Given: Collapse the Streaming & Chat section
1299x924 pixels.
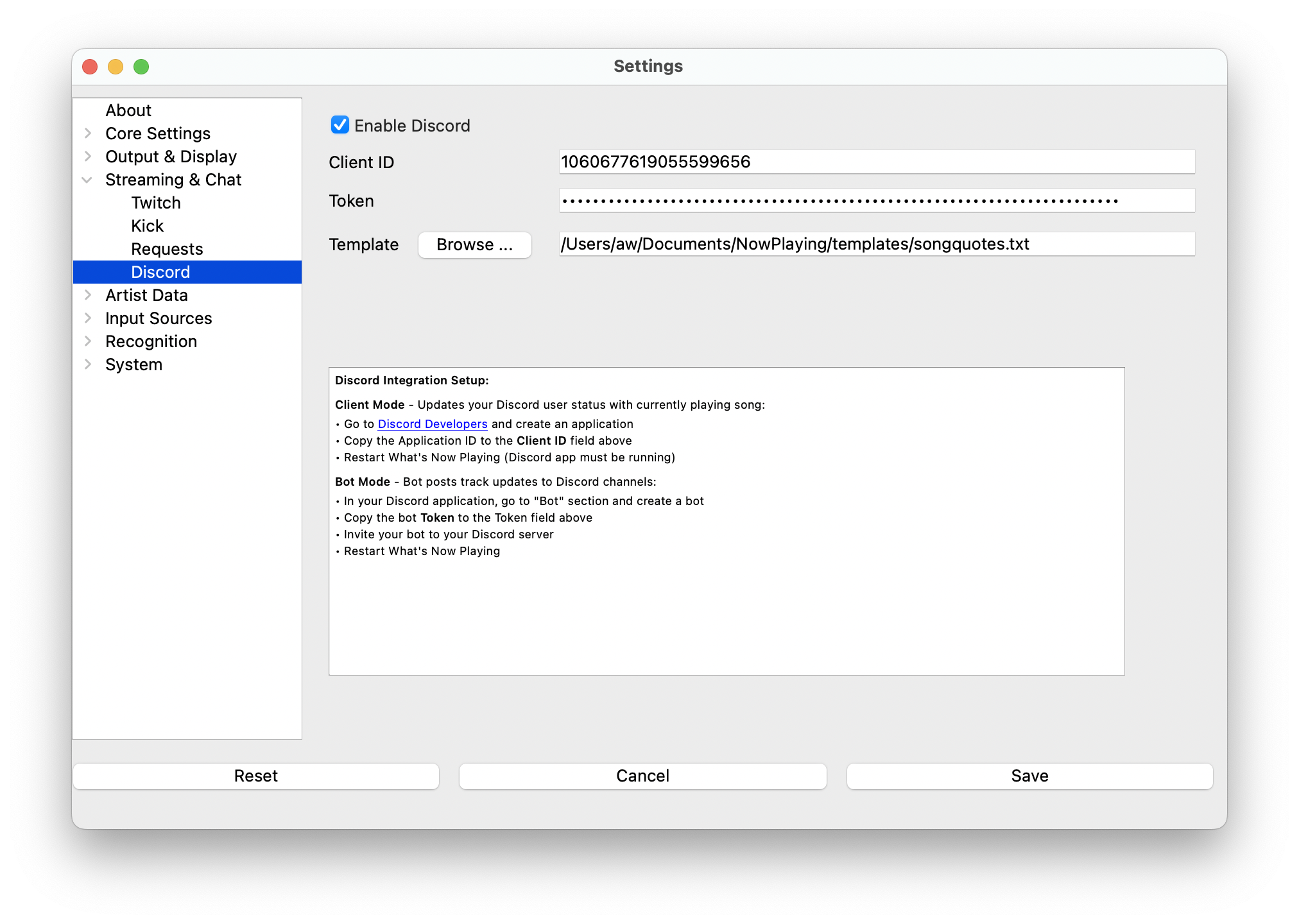Looking at the screenshot, I should [x=87, y=180].
